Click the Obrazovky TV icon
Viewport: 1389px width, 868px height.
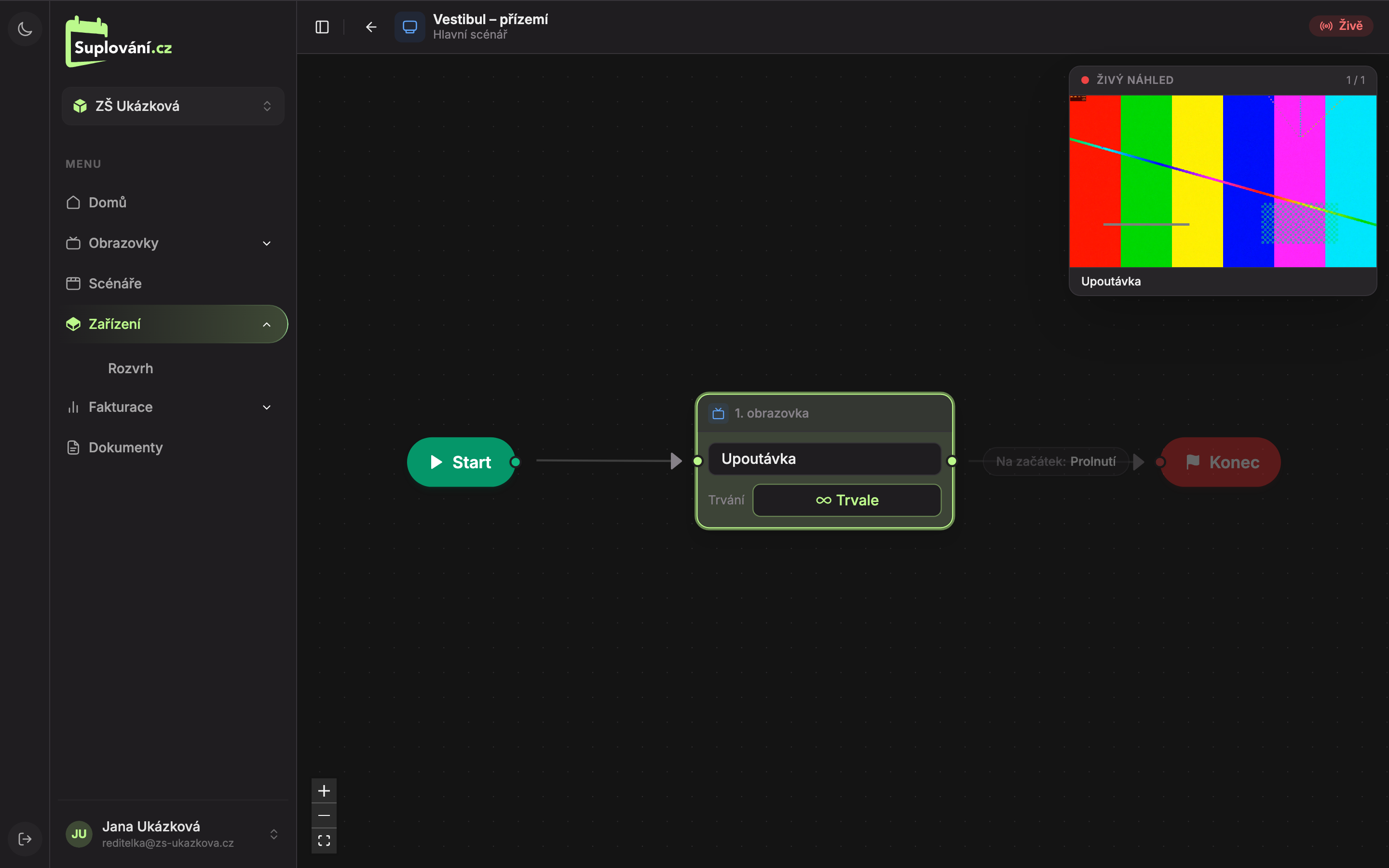[x=73, y=243]
